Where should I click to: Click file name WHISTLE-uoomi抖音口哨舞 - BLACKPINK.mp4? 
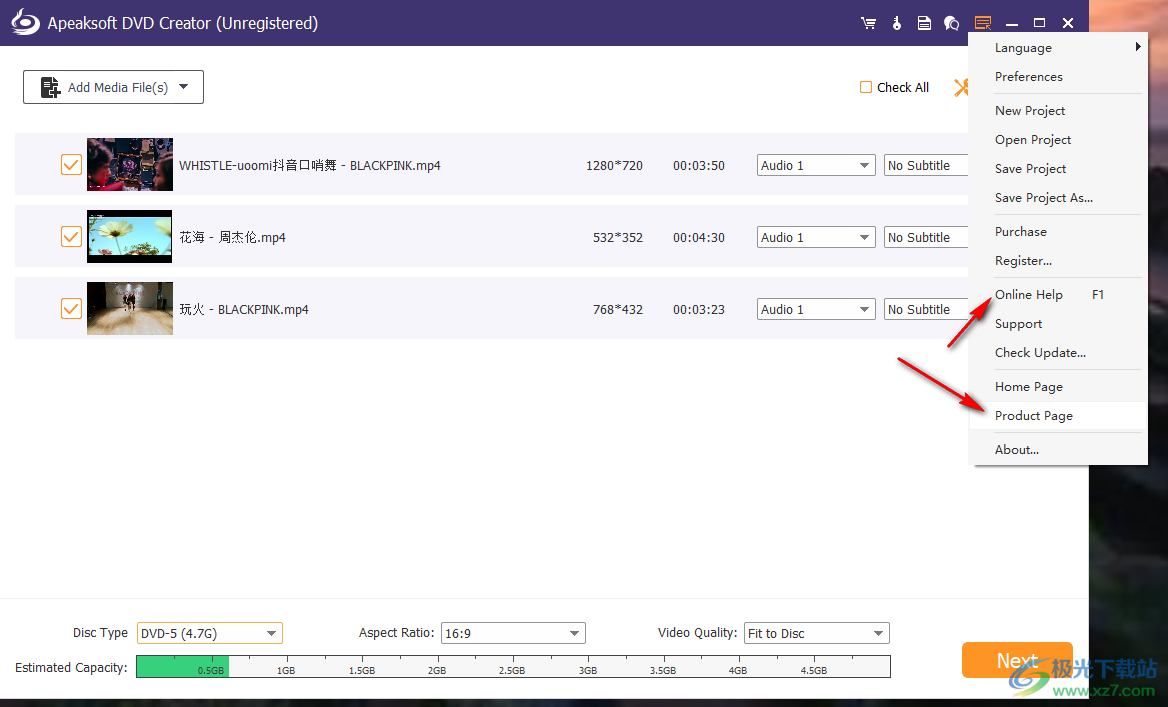310,165
